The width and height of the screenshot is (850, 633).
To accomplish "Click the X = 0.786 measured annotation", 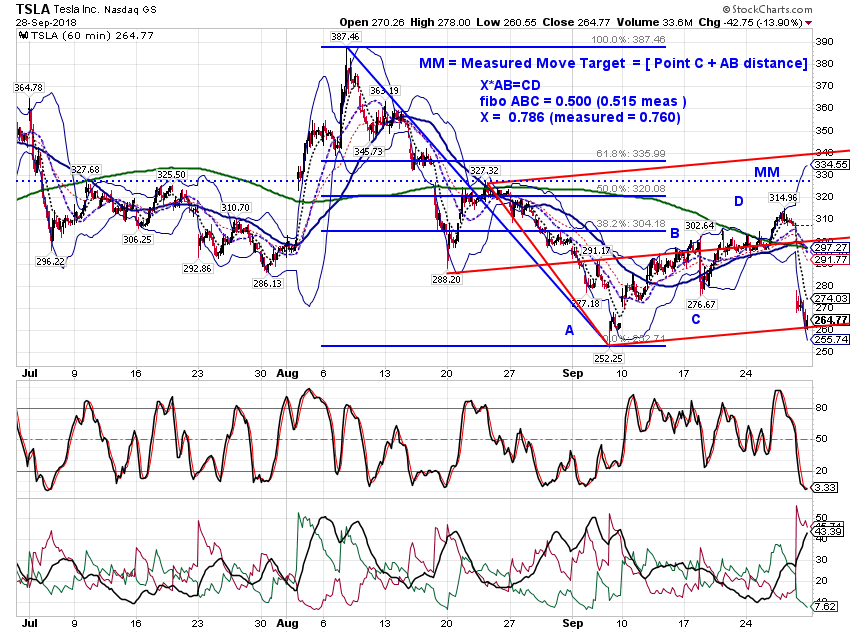I will click(x=580, y=117).
